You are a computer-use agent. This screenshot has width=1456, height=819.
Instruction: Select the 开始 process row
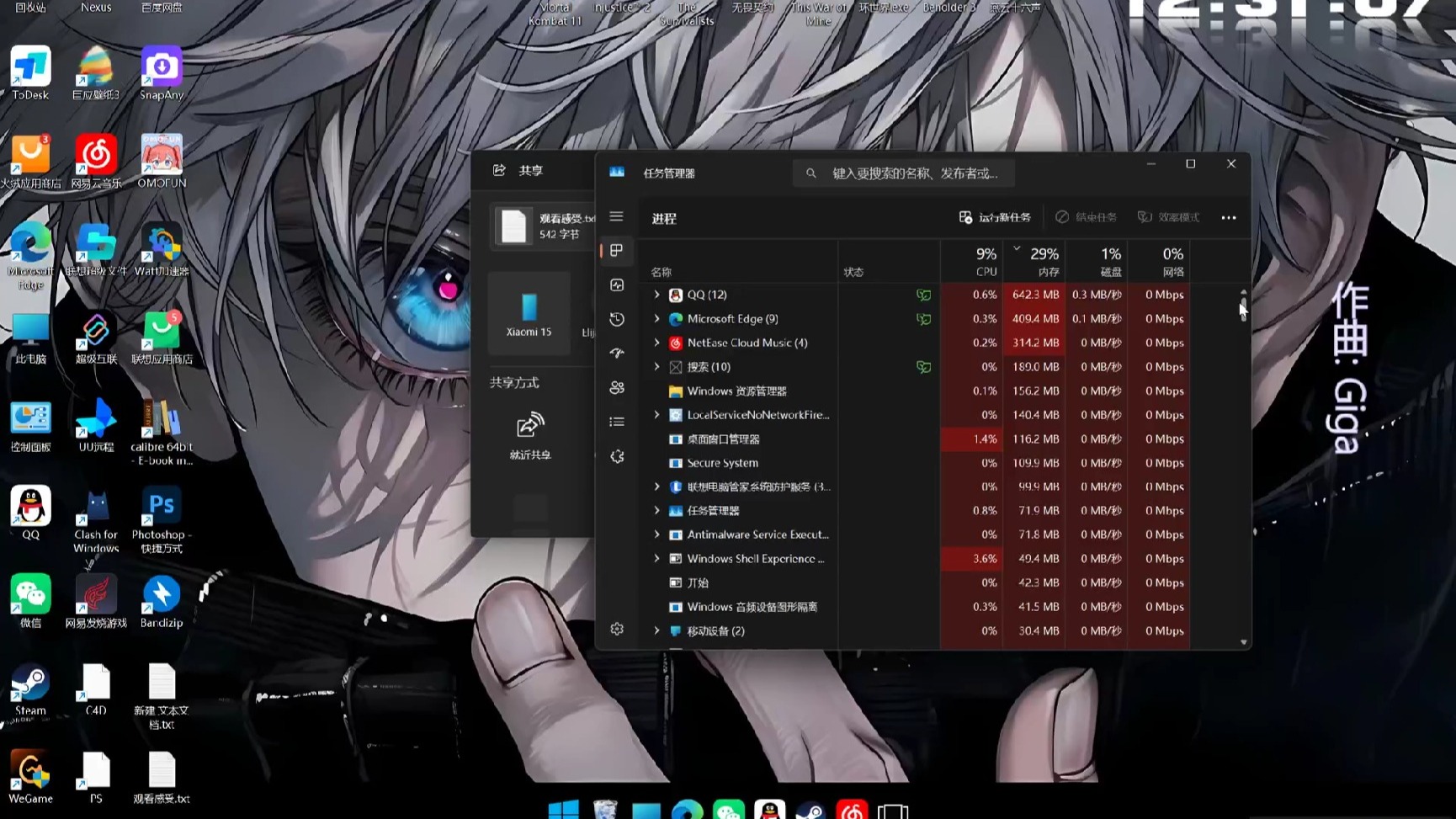click(x=917, y=582)
